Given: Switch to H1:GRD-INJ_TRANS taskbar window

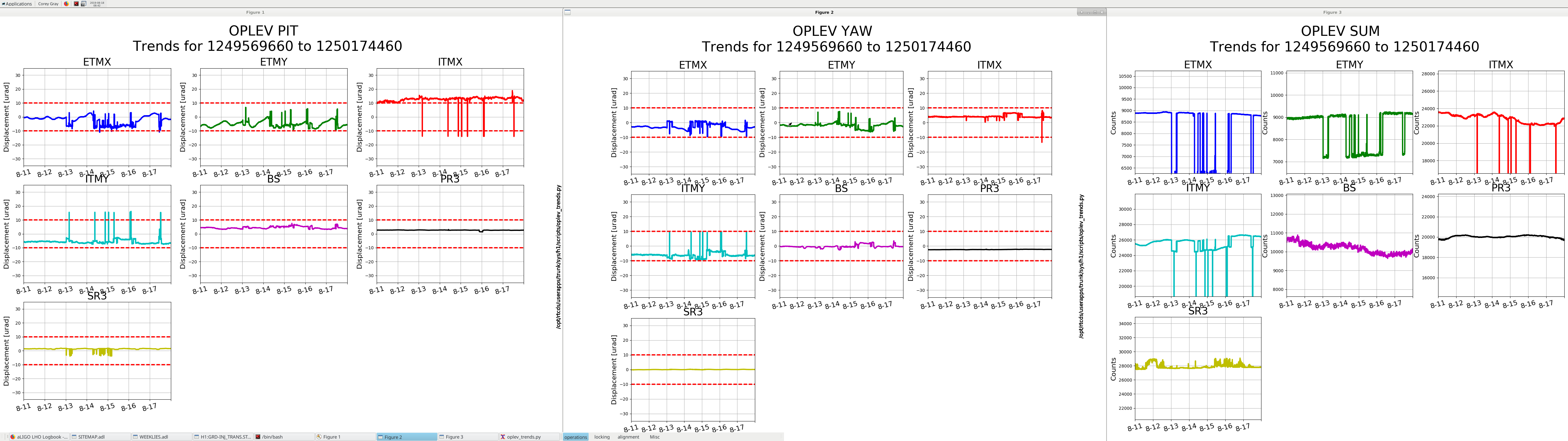Looking at the screenshot, I should click(x=223, y=437).
